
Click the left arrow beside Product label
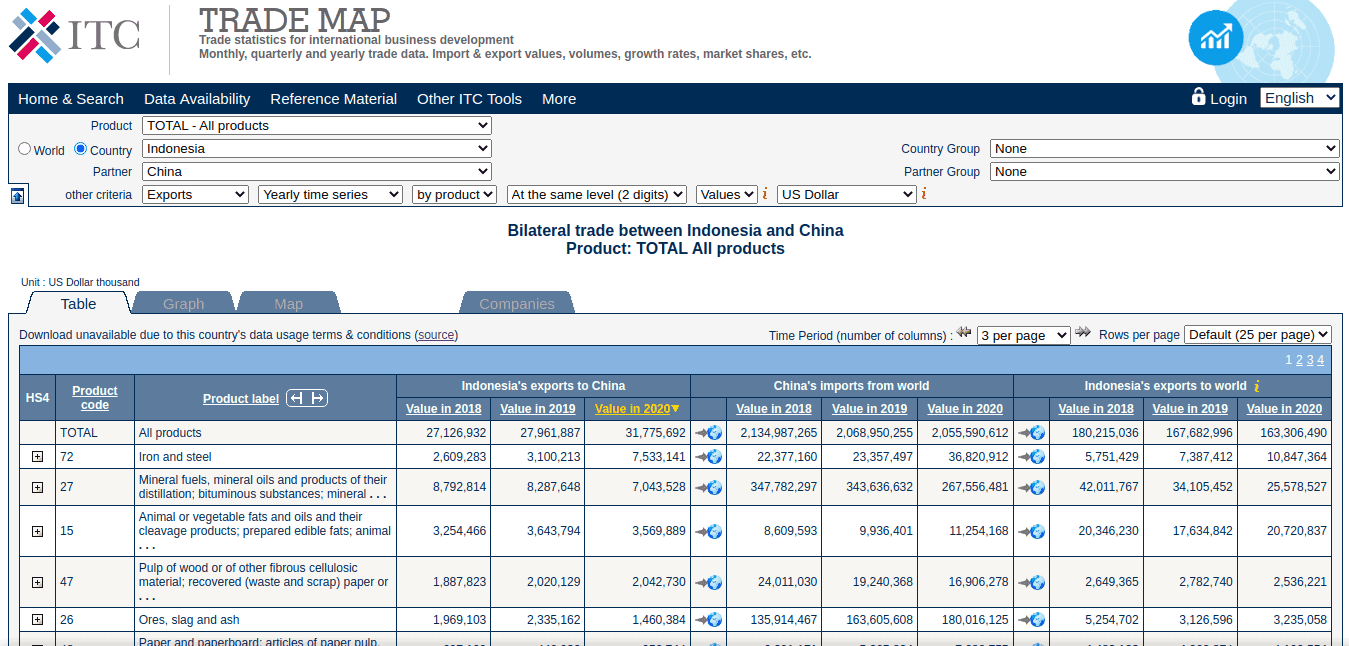point(295,397)
